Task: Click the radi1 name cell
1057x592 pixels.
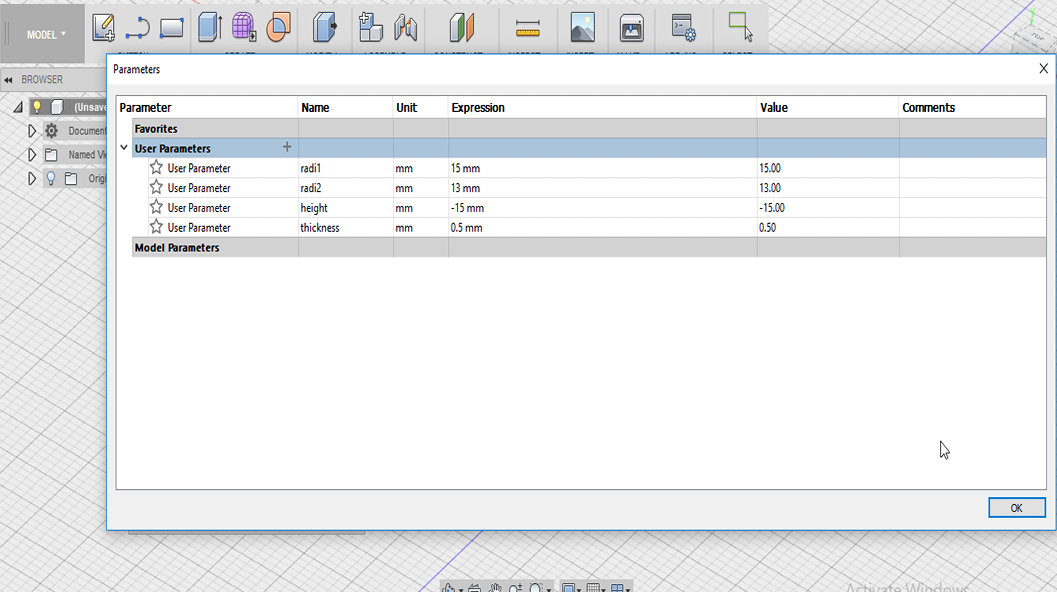Action: point(345,168)
